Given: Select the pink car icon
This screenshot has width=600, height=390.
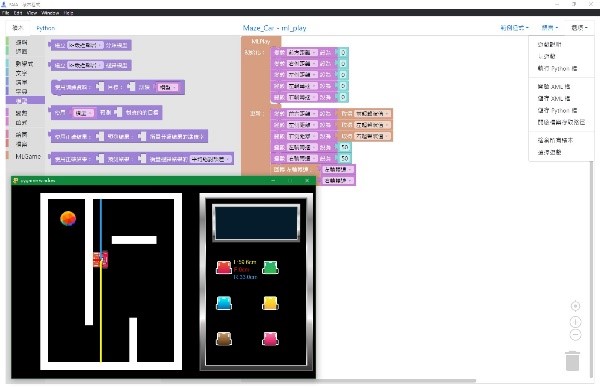Looking at the screenshot, I should click(270, 339).
